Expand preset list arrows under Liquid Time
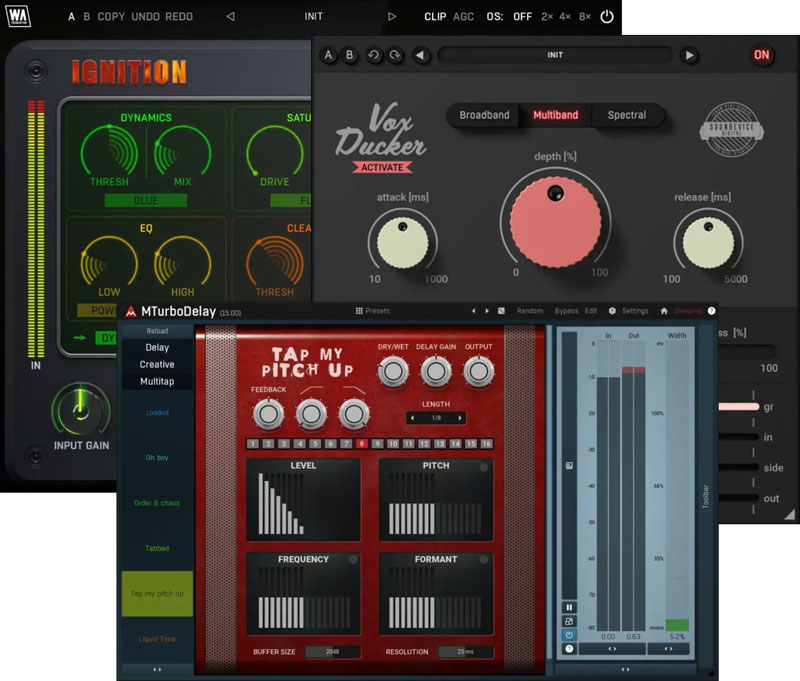 pos(157,669)
